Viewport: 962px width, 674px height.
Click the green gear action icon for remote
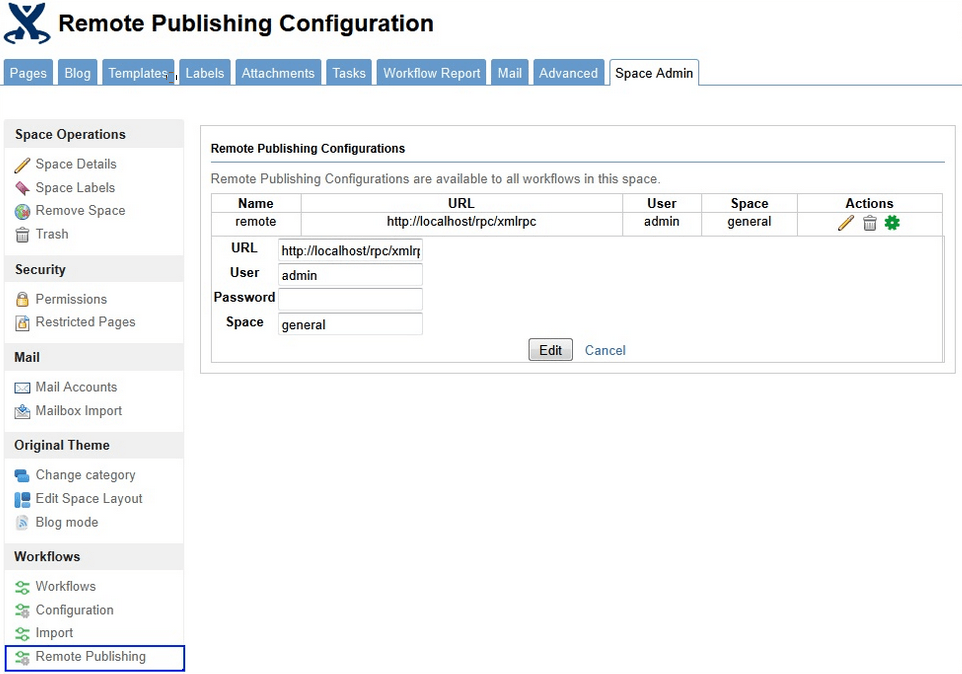tap(892, 222)
